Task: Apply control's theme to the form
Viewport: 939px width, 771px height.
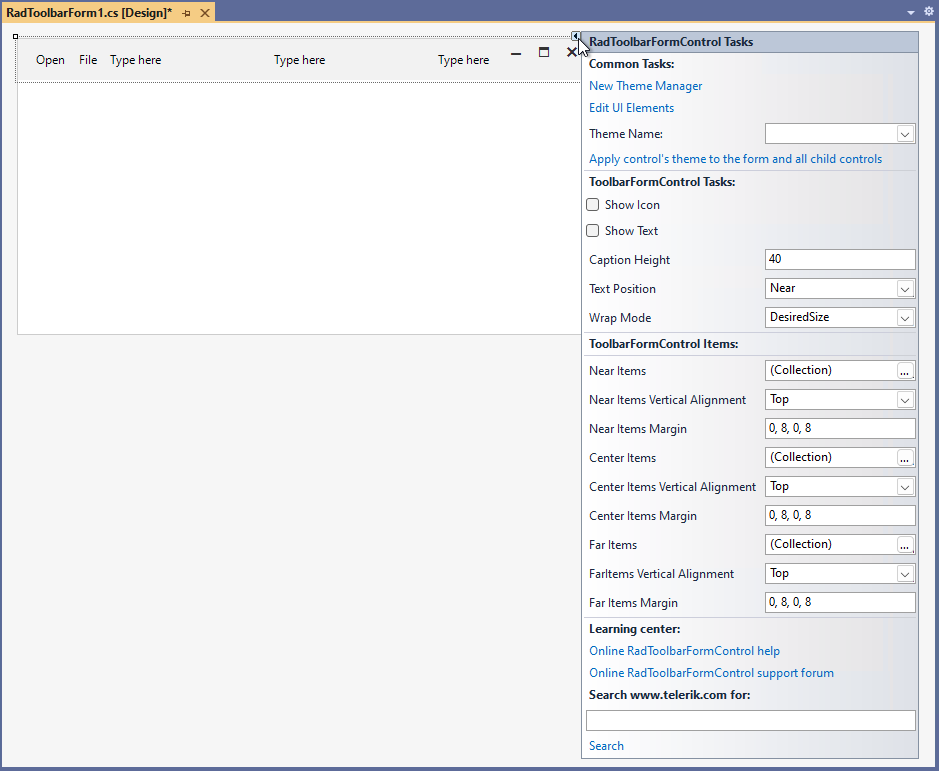Action: pos(735,158)
